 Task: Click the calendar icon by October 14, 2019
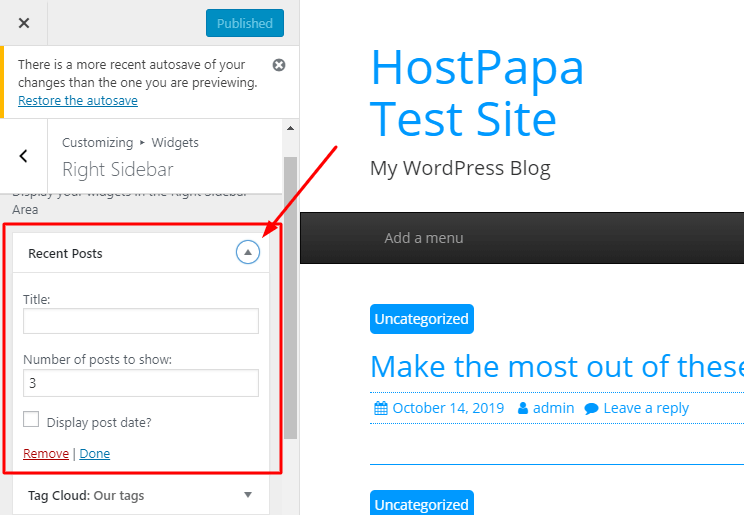[x=381, y=408]
